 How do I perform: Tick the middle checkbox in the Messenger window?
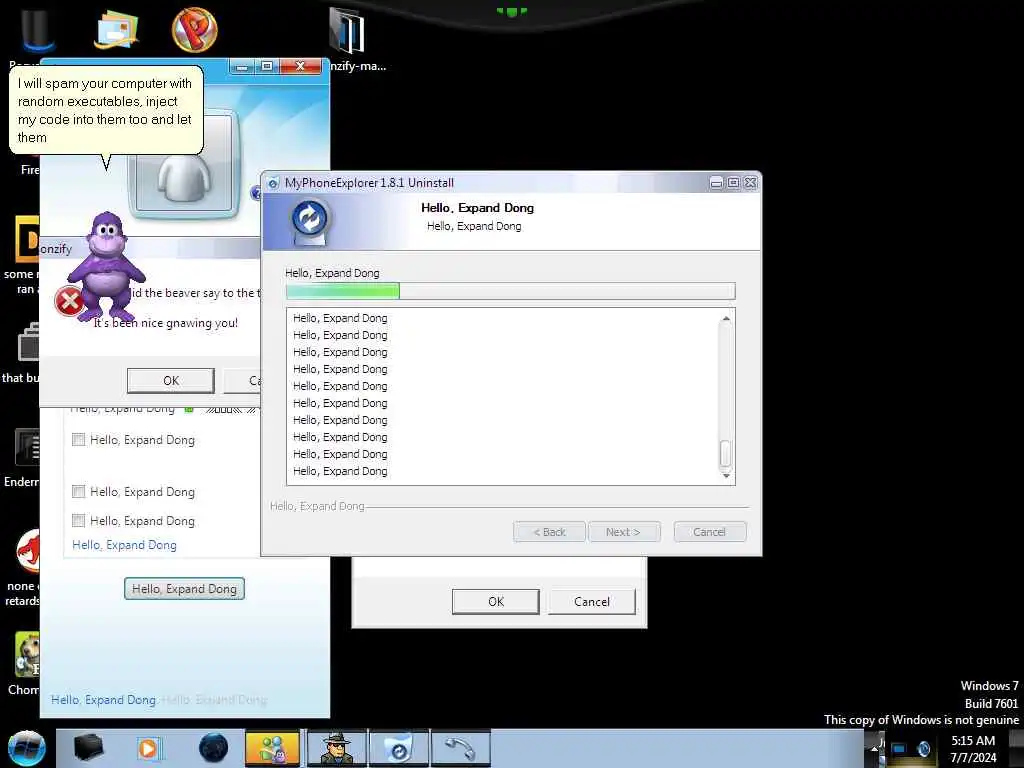(x=78, y=491)
